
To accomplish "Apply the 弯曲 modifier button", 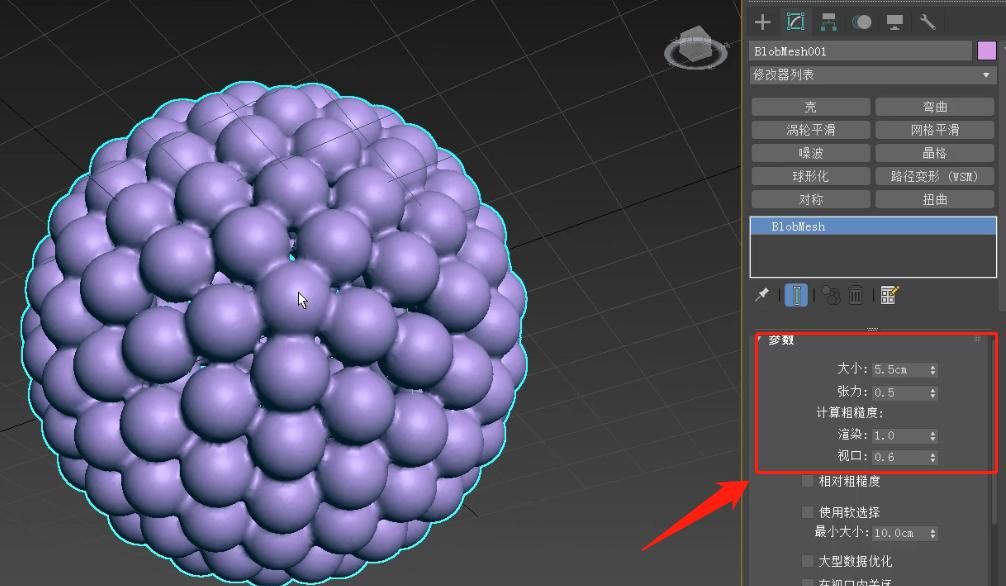I will (x=935, y=107).
